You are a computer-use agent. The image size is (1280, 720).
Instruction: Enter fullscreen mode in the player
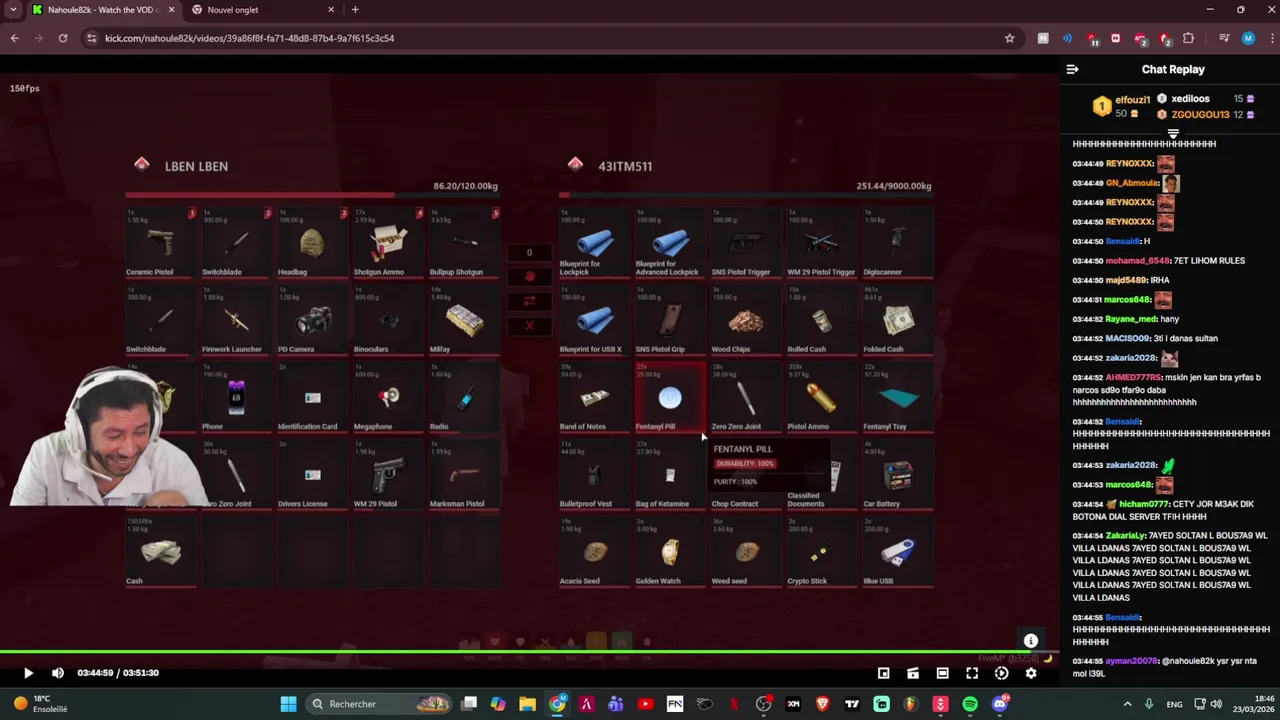972,673
